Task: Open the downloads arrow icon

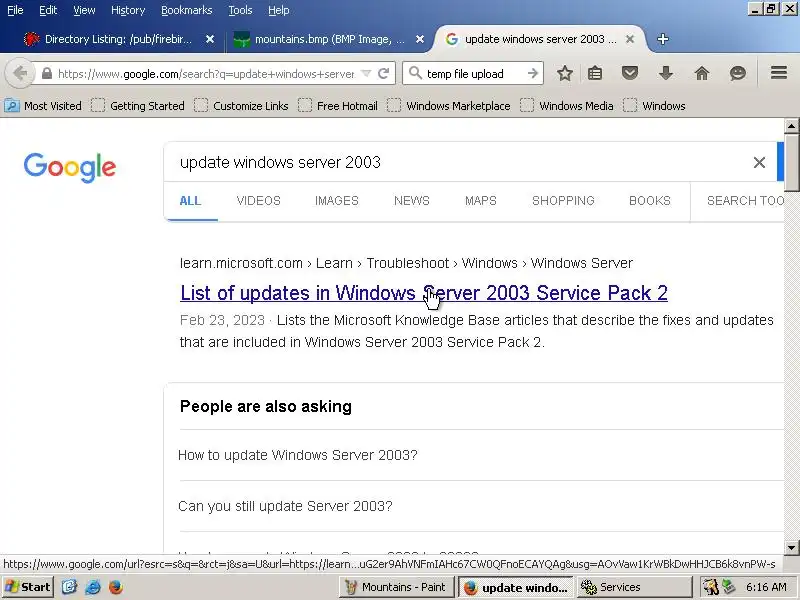Action: click(x=666, y=73)
